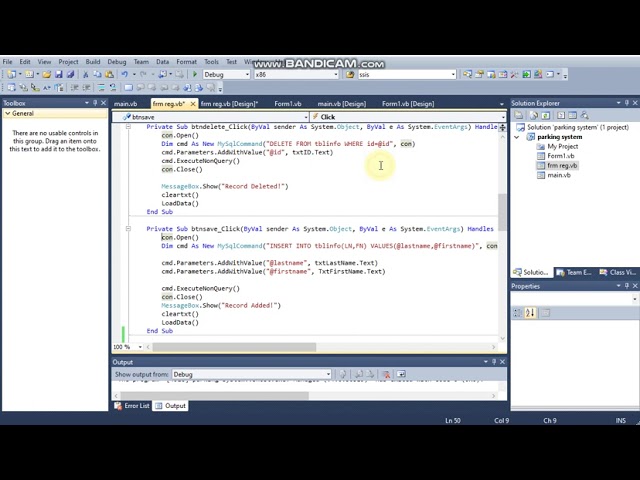
Task: Click the Add New Item toolbar icon
Action: click(x=29, y=75)
